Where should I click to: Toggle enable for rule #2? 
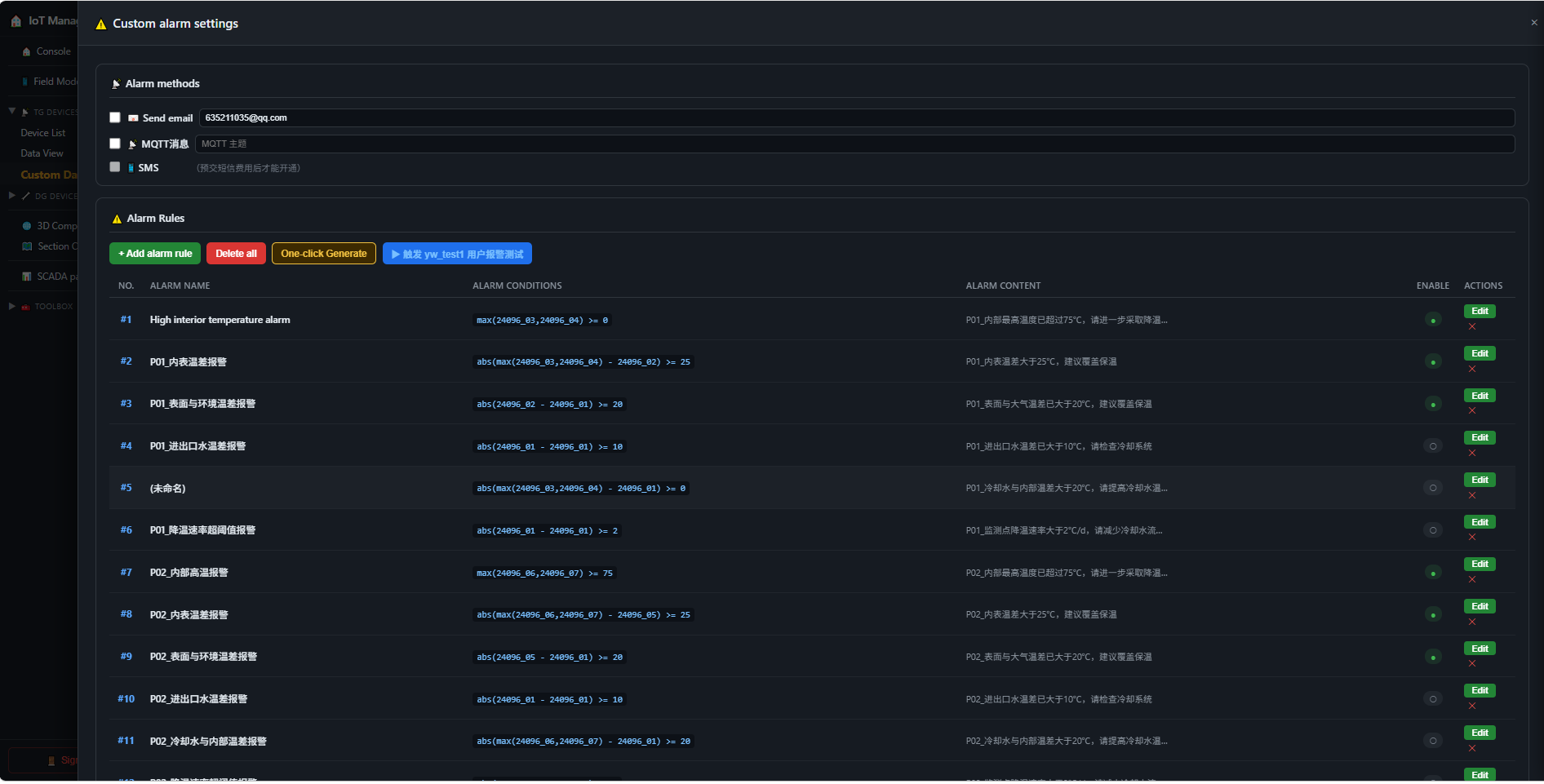pyautogui.click(x=1433, y=361)
